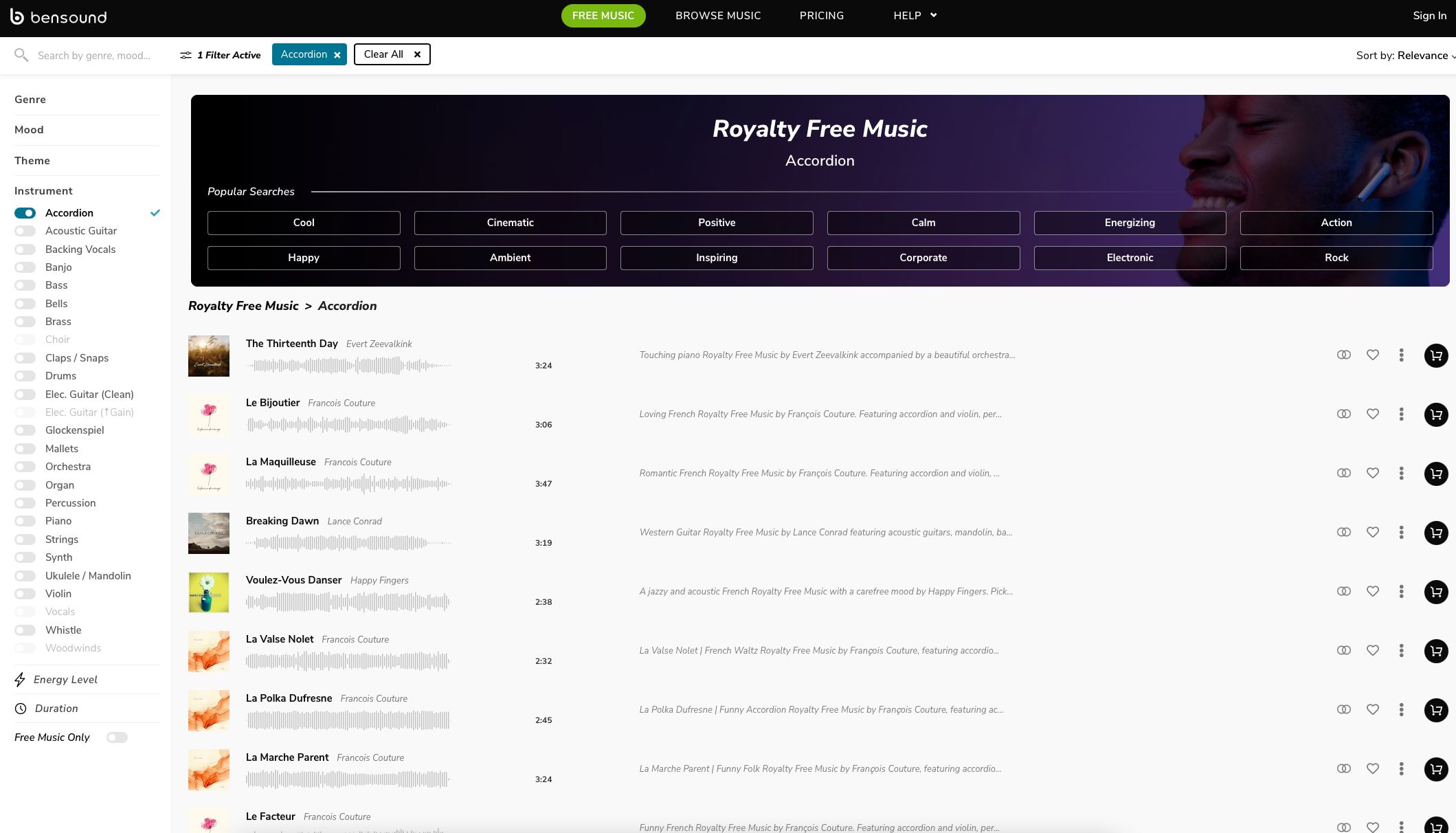
Task: Add The Thirteenth Day to cart
Action: pyautogui.click(x=1435, y=355)
